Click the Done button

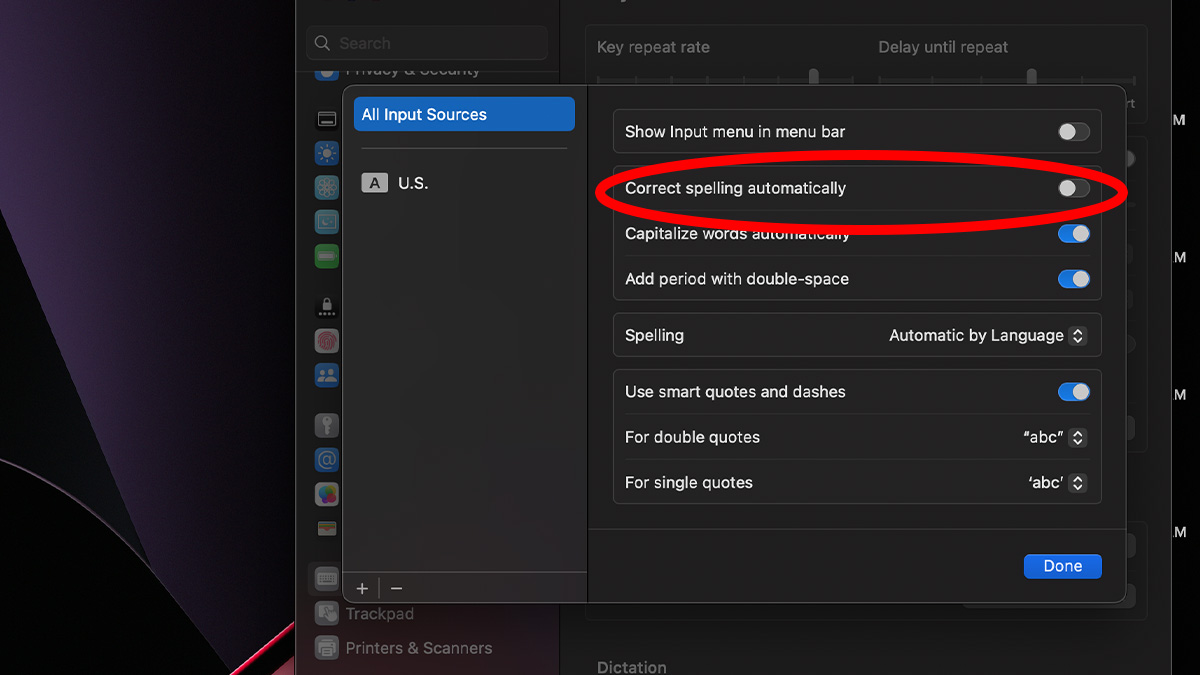pos(1062,566)
